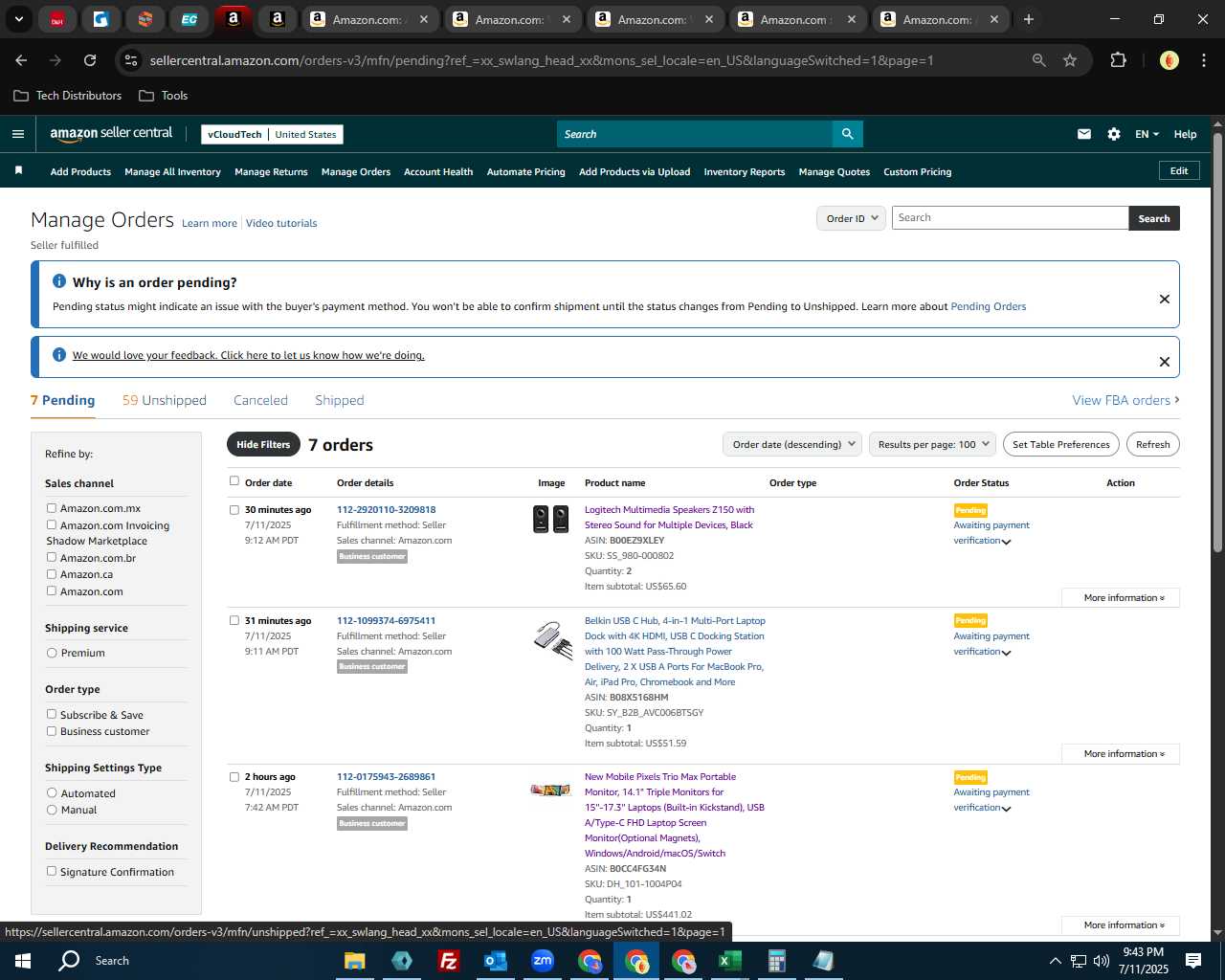
Task: Click the Hide Filters button
Action: (263, 444)
